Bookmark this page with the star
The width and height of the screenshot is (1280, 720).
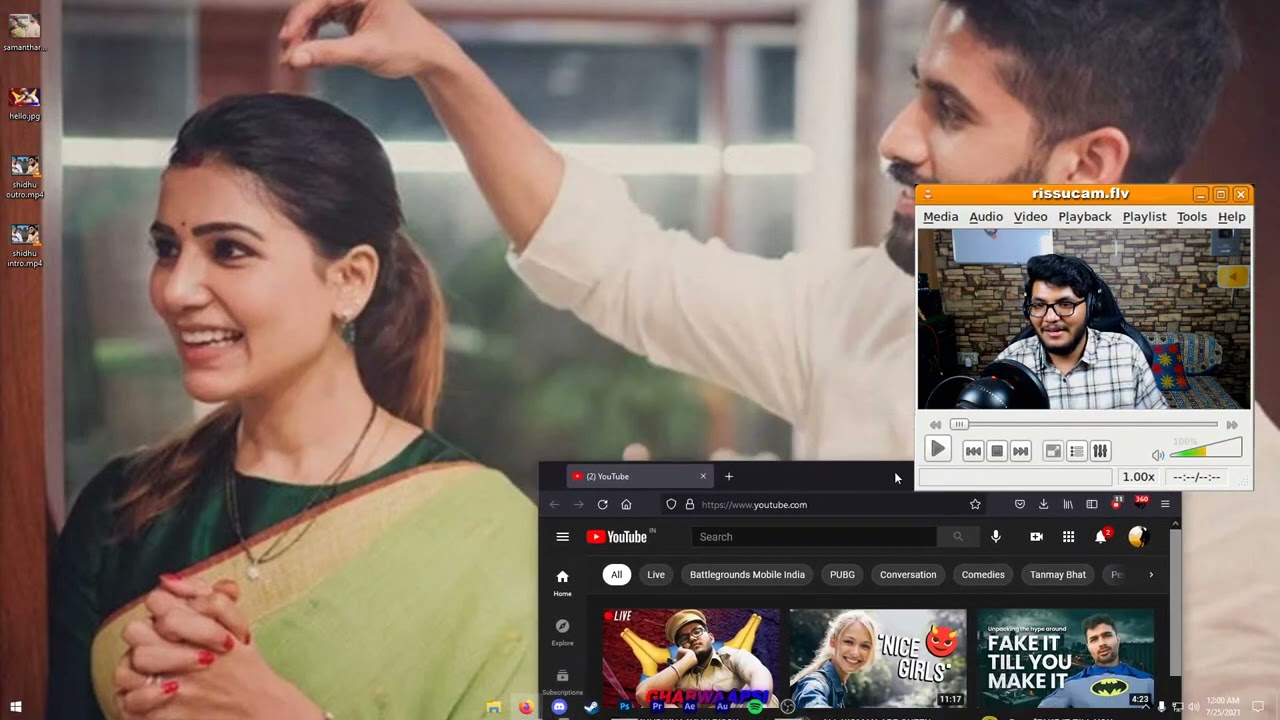[x=975, y=504]
